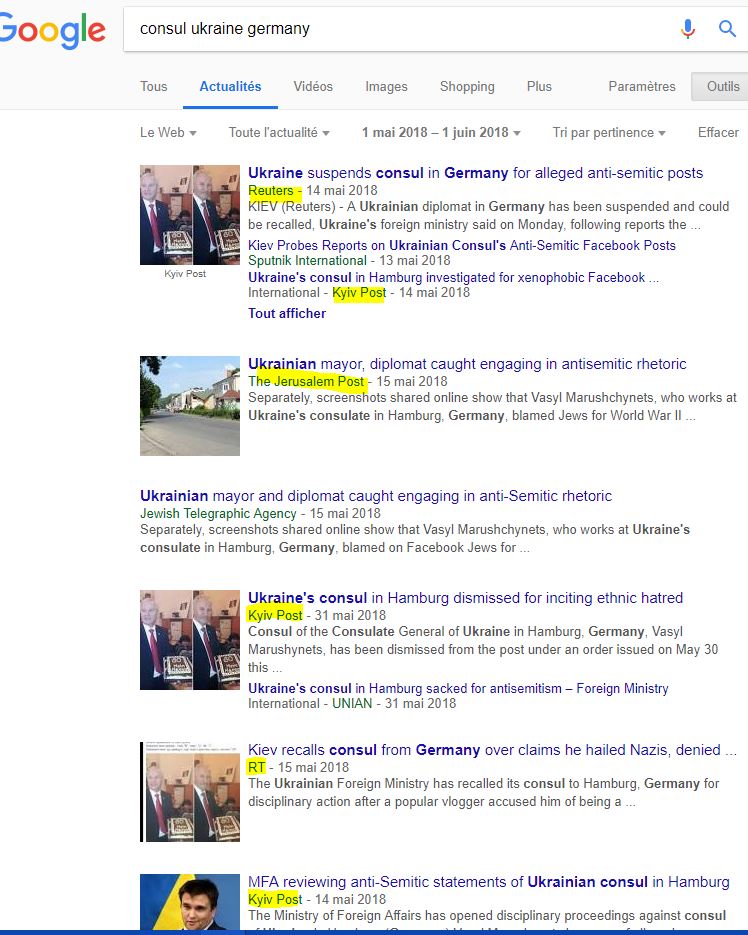Click the RT source label
The width and height of the screenshot is (748, 935).
(x=256, y=767)
